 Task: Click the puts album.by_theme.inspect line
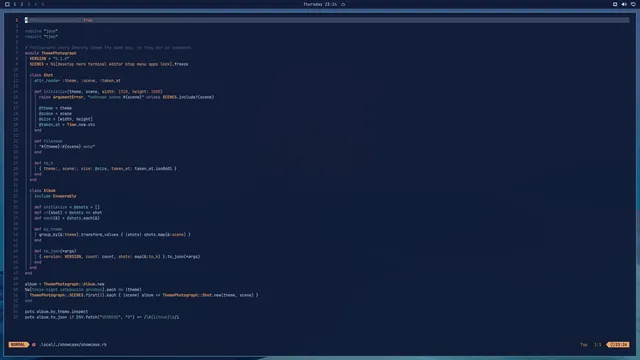click(x=56, y=311)
